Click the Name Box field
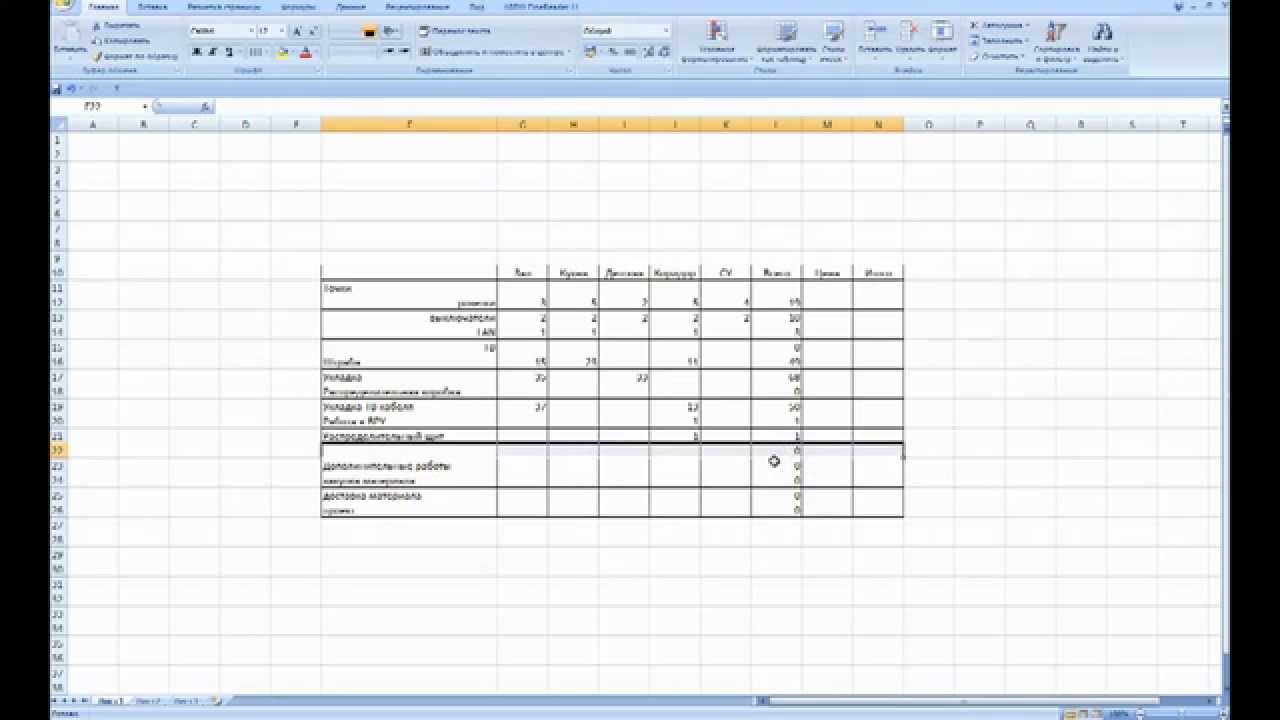This screenshot has width=1280, height=720. 101,106
